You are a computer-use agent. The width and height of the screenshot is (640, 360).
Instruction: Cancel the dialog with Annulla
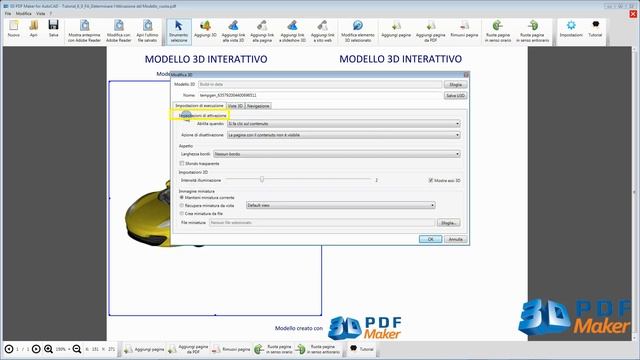(x=456, y=239)
